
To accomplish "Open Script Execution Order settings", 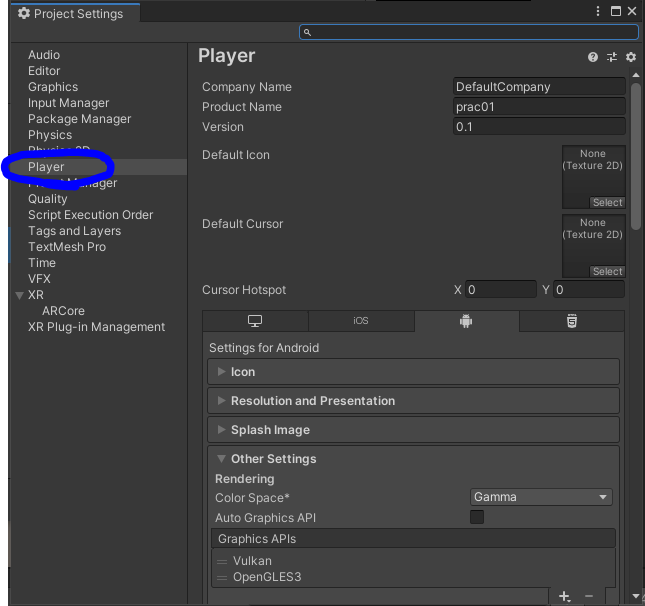I will pyautogui.click(x=90, y=215).
